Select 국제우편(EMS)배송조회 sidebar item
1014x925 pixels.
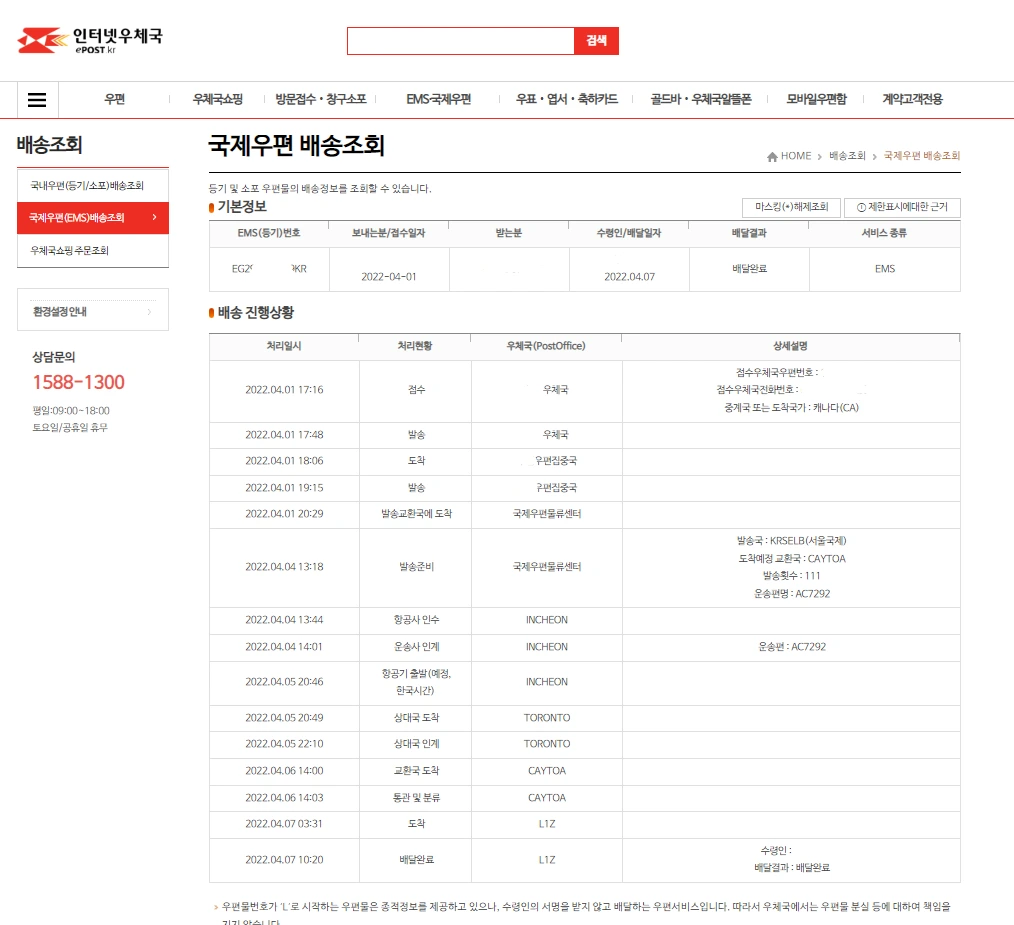tap(92, 218)
